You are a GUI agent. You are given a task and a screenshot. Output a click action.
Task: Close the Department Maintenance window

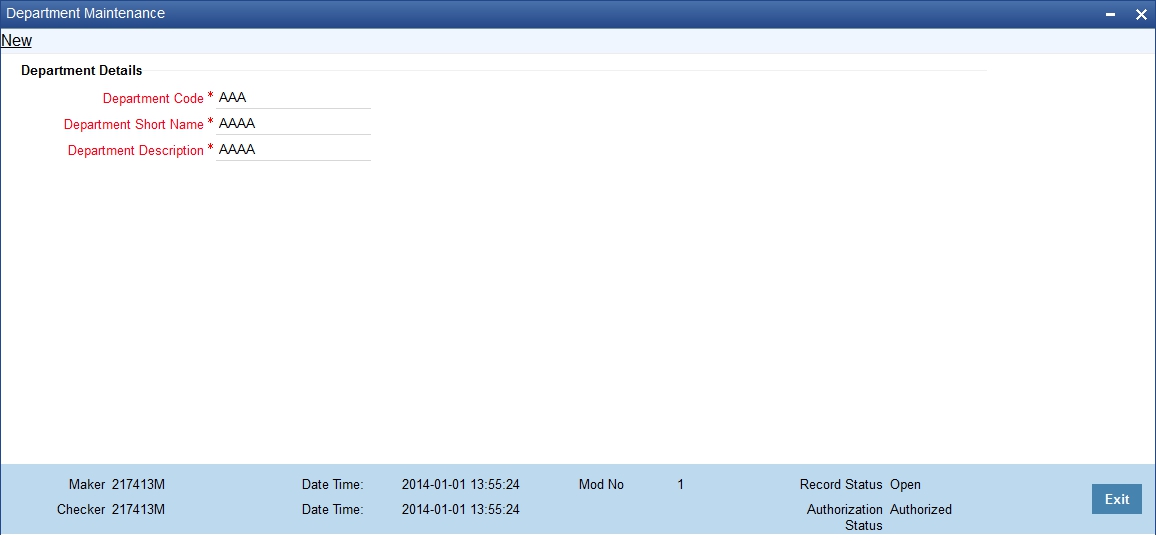[1140, 15]
